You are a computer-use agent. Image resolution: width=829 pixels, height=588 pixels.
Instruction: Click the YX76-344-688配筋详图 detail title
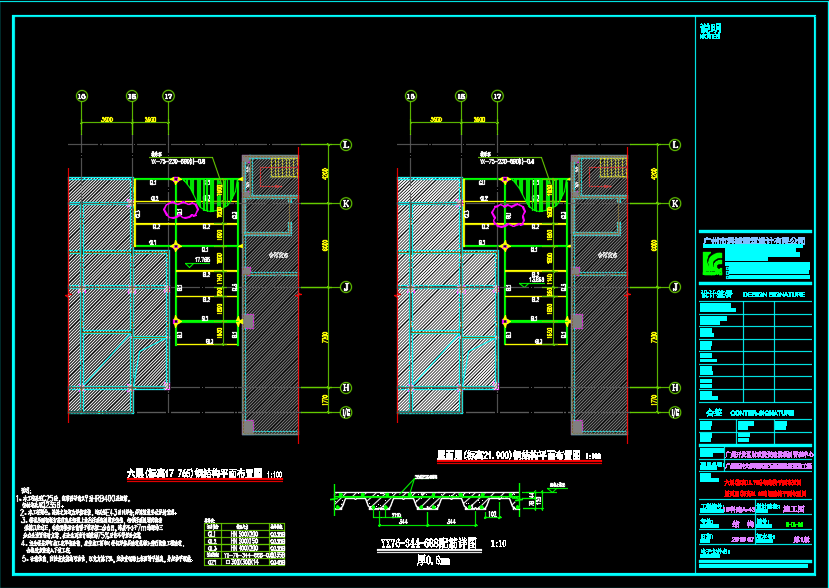[x=429, y=544]
